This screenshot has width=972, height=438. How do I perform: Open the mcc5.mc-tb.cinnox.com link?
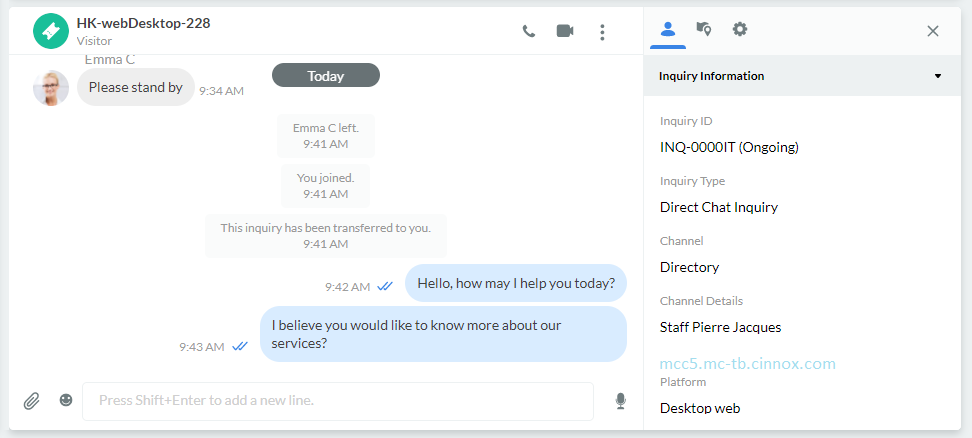[x=748, y=364]
